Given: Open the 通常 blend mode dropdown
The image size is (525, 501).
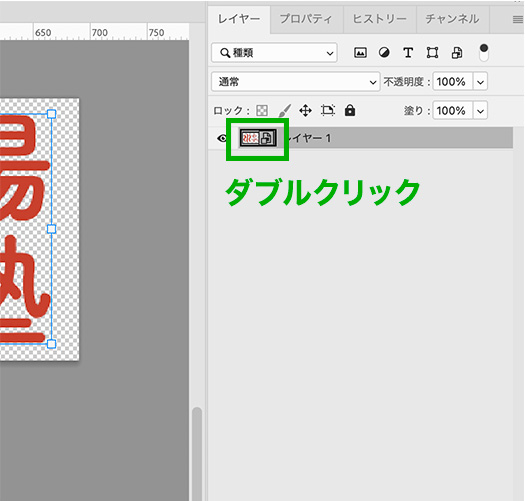Looking at the screenshot, I should click(296, 81).
